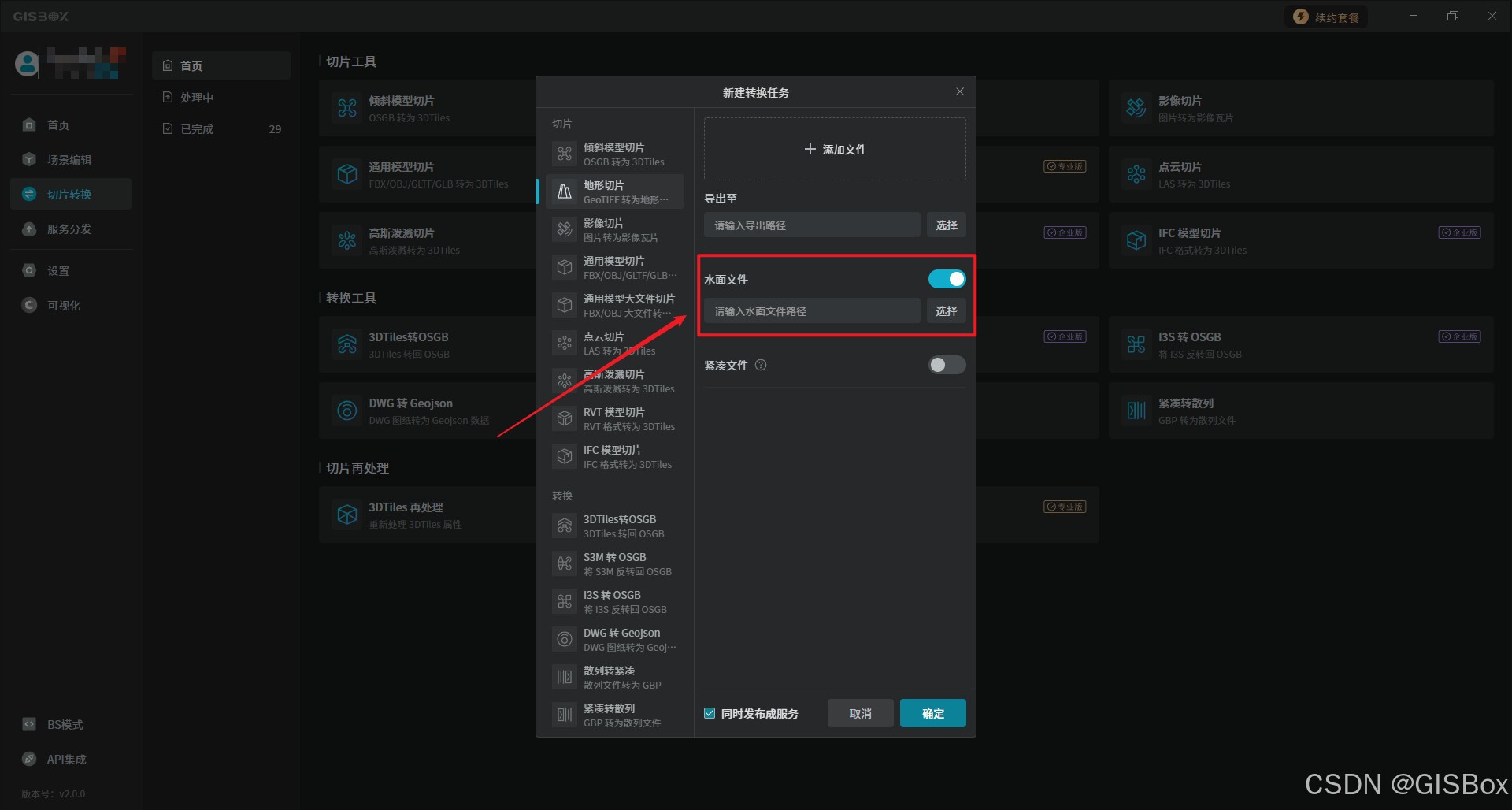The height and width of the screenshot is (810, 1512).
Task: Open 倾斜模型切片 card in main page
Action: (427, 108)
